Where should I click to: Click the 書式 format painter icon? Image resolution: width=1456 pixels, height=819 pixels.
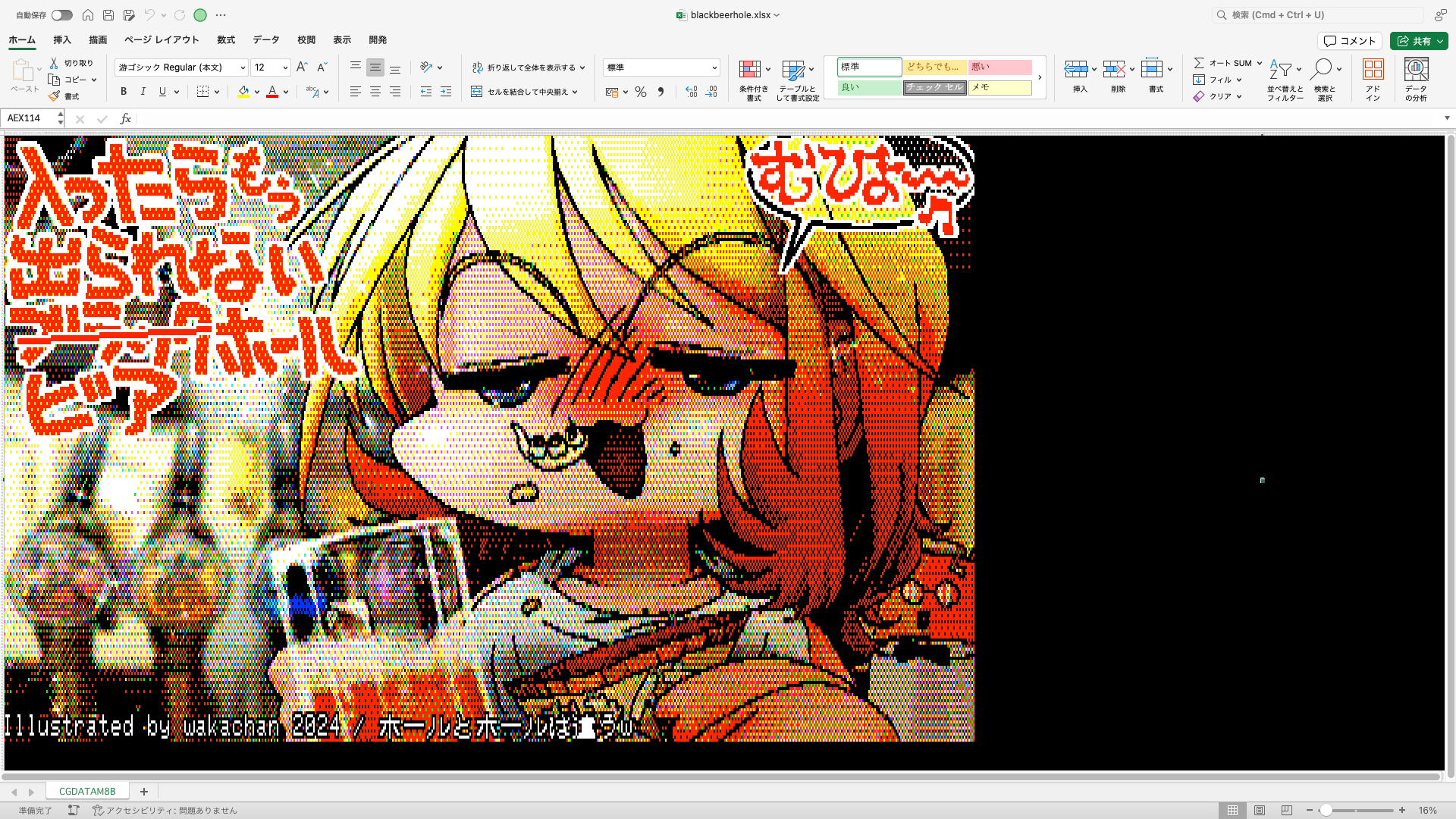[x=54, y=96]
